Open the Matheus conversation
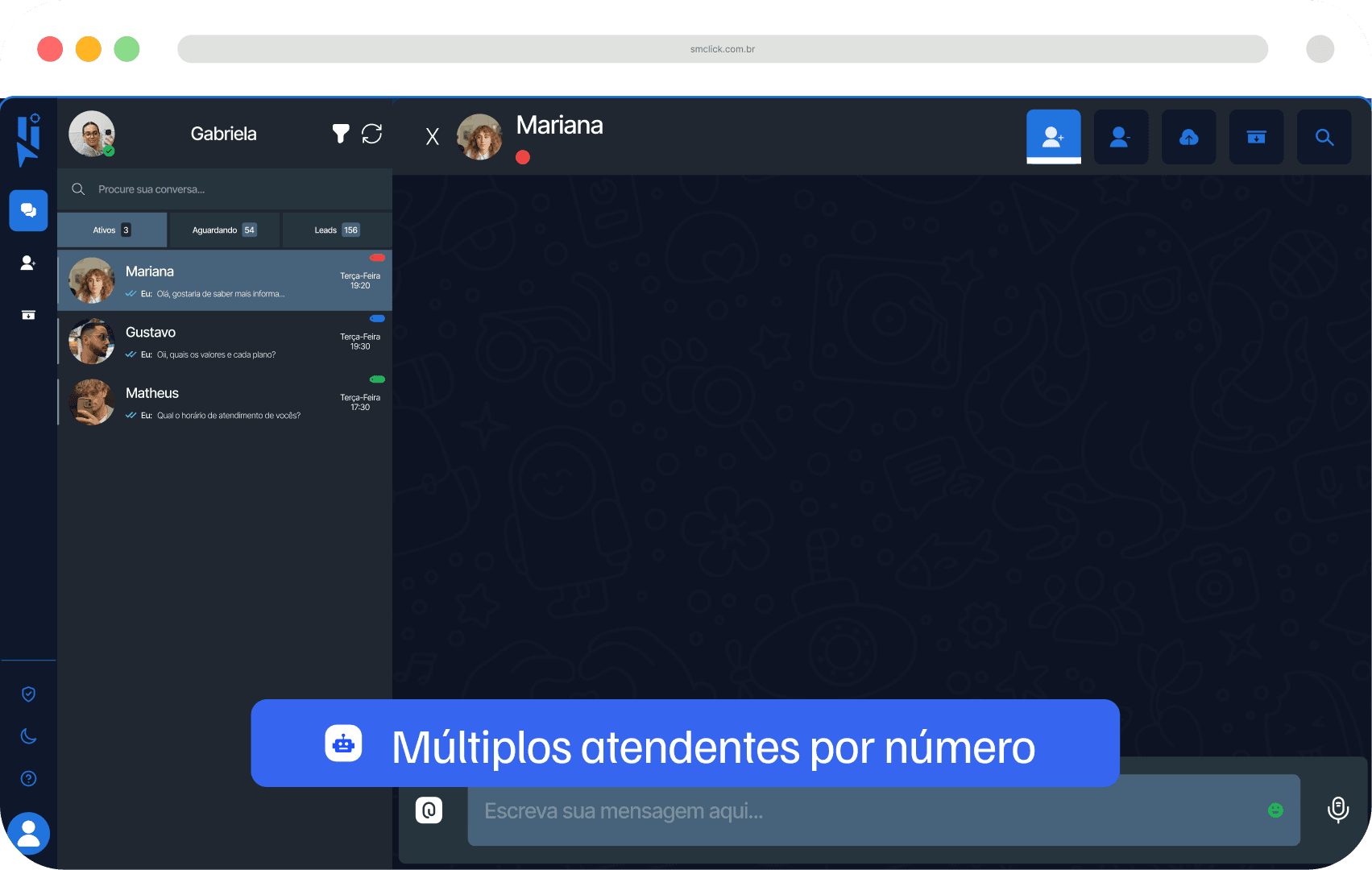 pos(225,402)
